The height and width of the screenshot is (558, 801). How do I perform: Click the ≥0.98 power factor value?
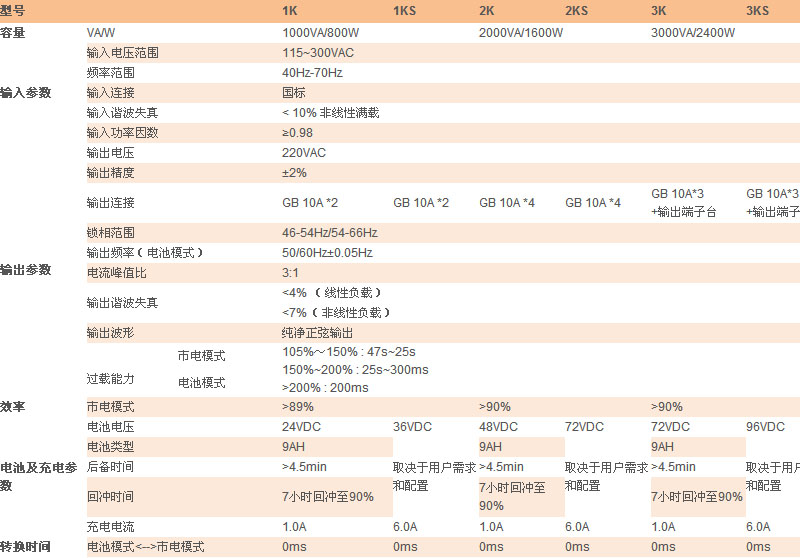297,133
